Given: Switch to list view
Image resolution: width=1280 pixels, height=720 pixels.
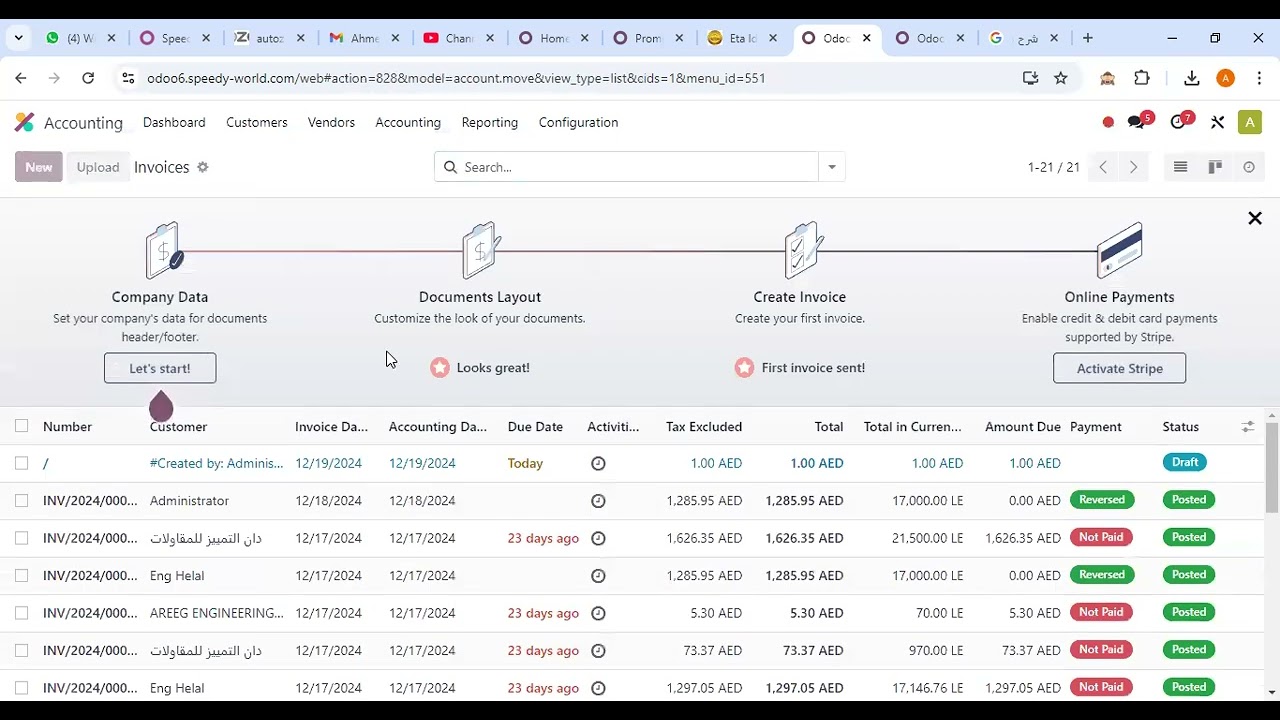Looking at the screenshot, I should (1180, 167).
